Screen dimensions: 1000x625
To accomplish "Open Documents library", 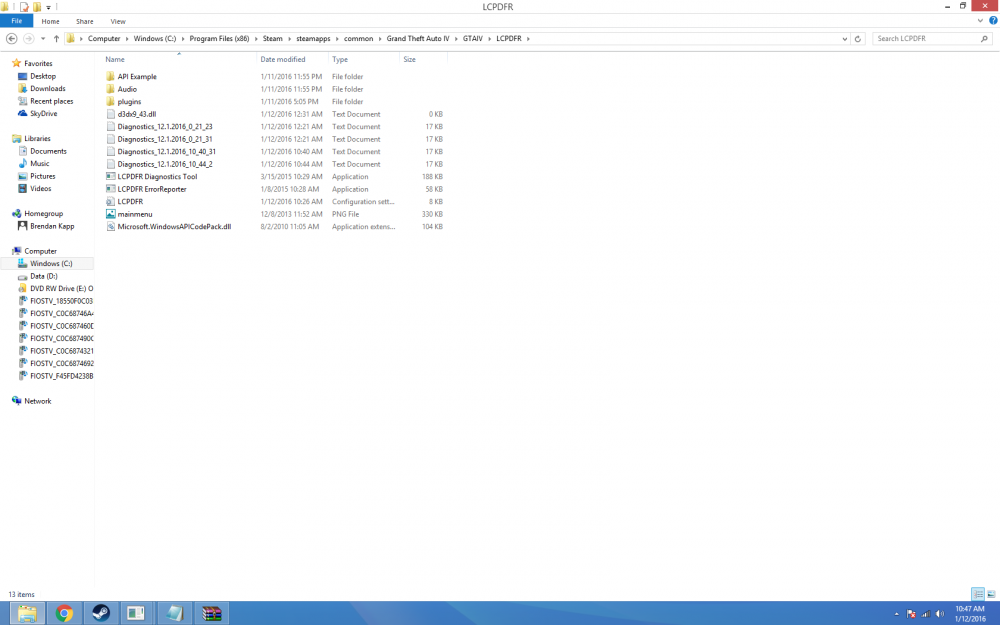I will coord(48,151).
